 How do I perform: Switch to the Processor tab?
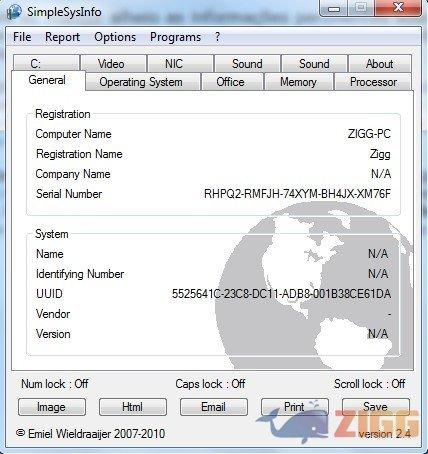(x=373, y=82)
